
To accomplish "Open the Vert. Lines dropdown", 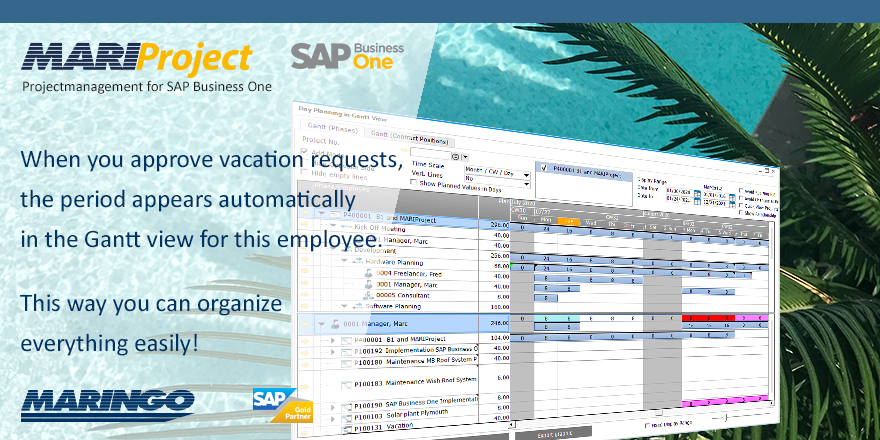I will pyautogui.click(x=497, y=181).
